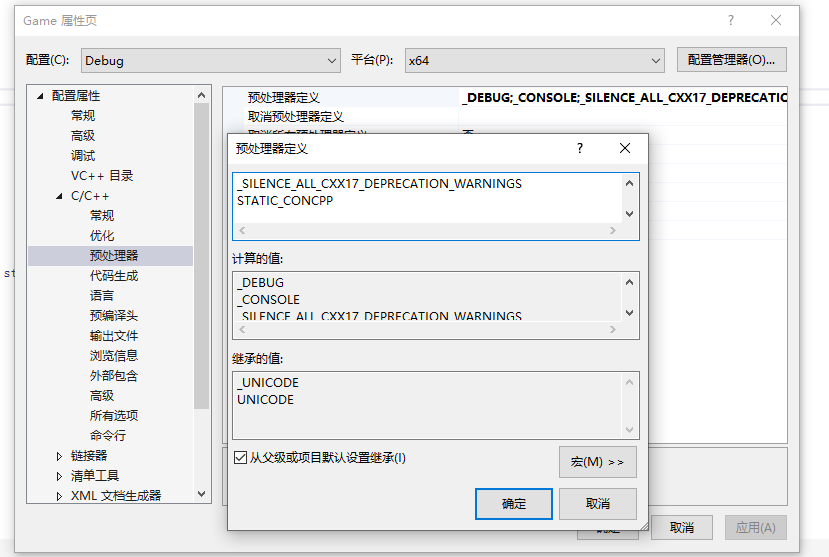Click the property tree scrollbar down arrow
The image size is (829, 557).
pos(201,494)
